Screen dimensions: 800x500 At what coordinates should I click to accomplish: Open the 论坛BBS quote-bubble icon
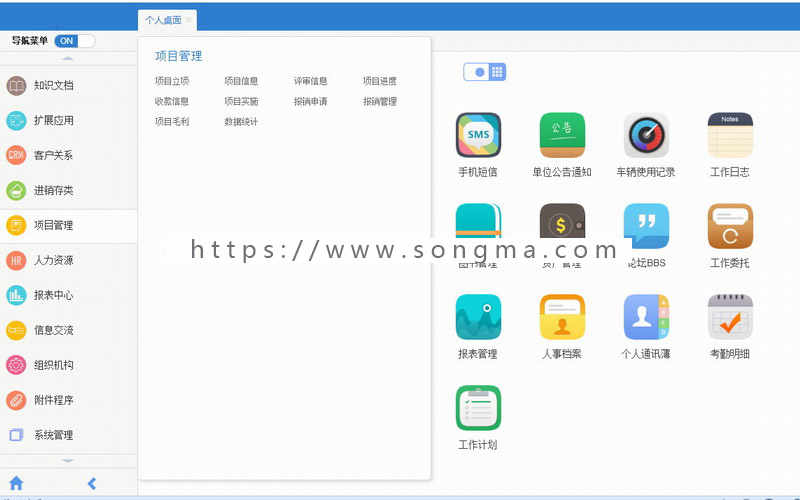646,226
